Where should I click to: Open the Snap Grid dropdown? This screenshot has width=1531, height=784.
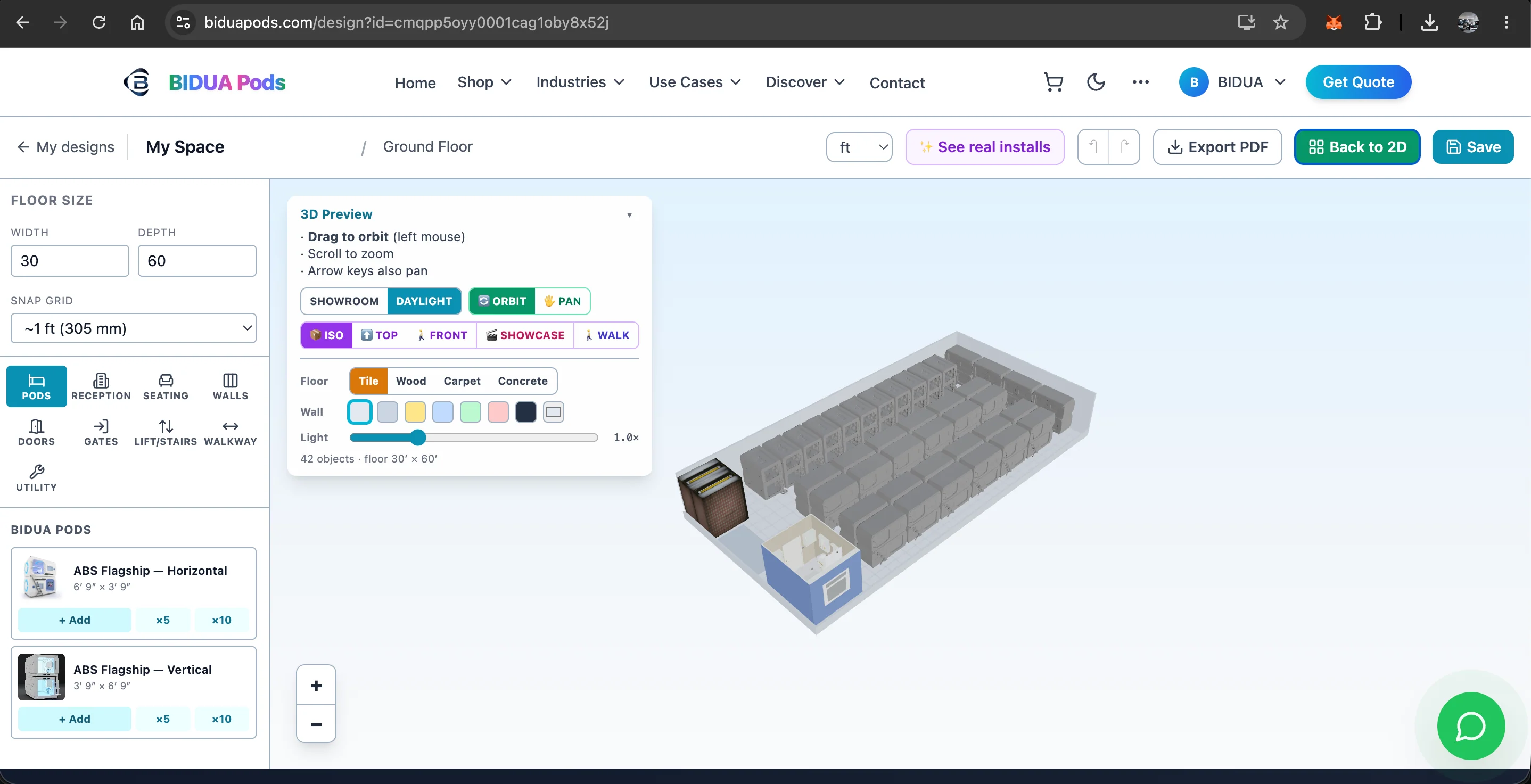pyautogui.click(x=133, y=328)
